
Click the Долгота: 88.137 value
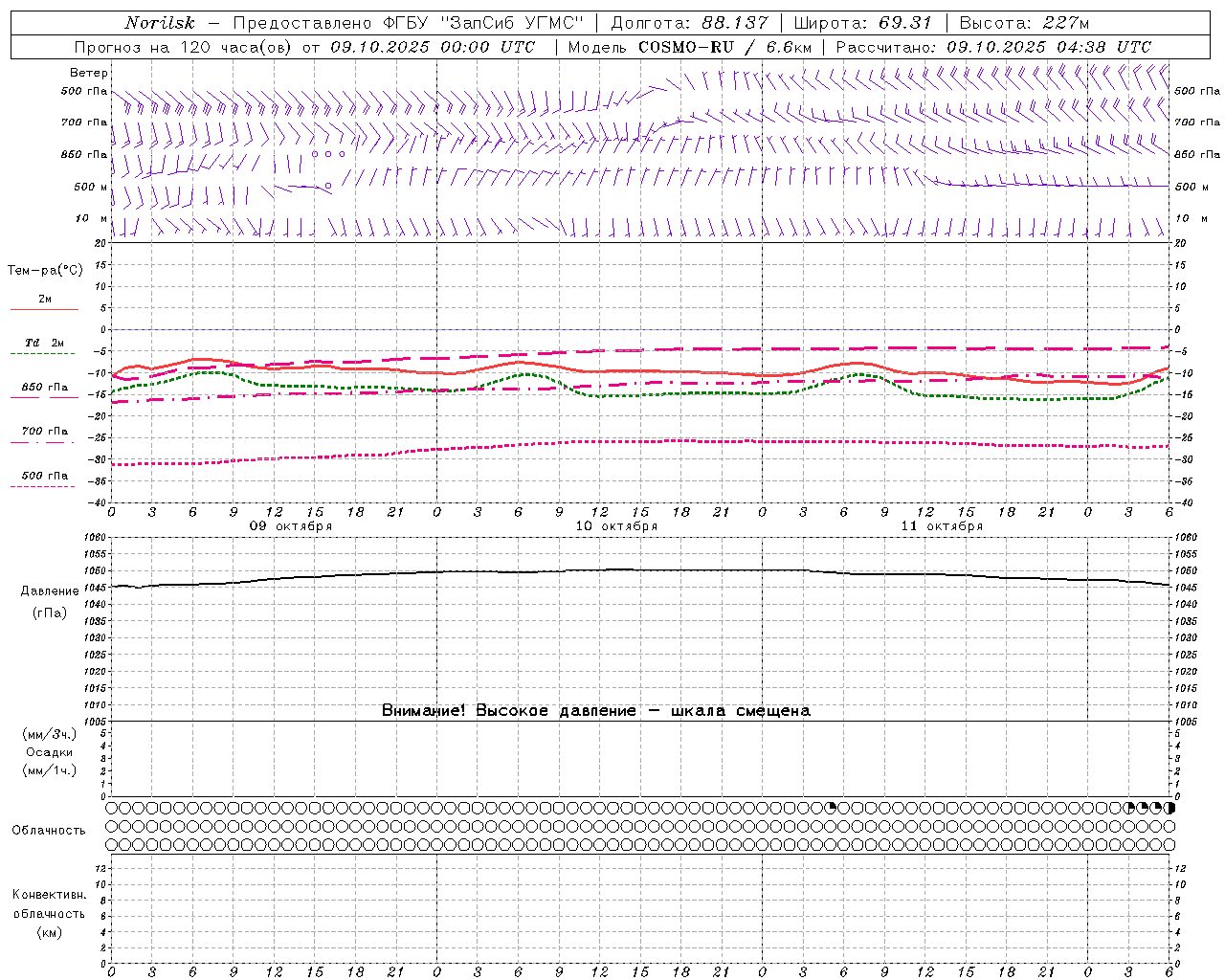[689, 23]
